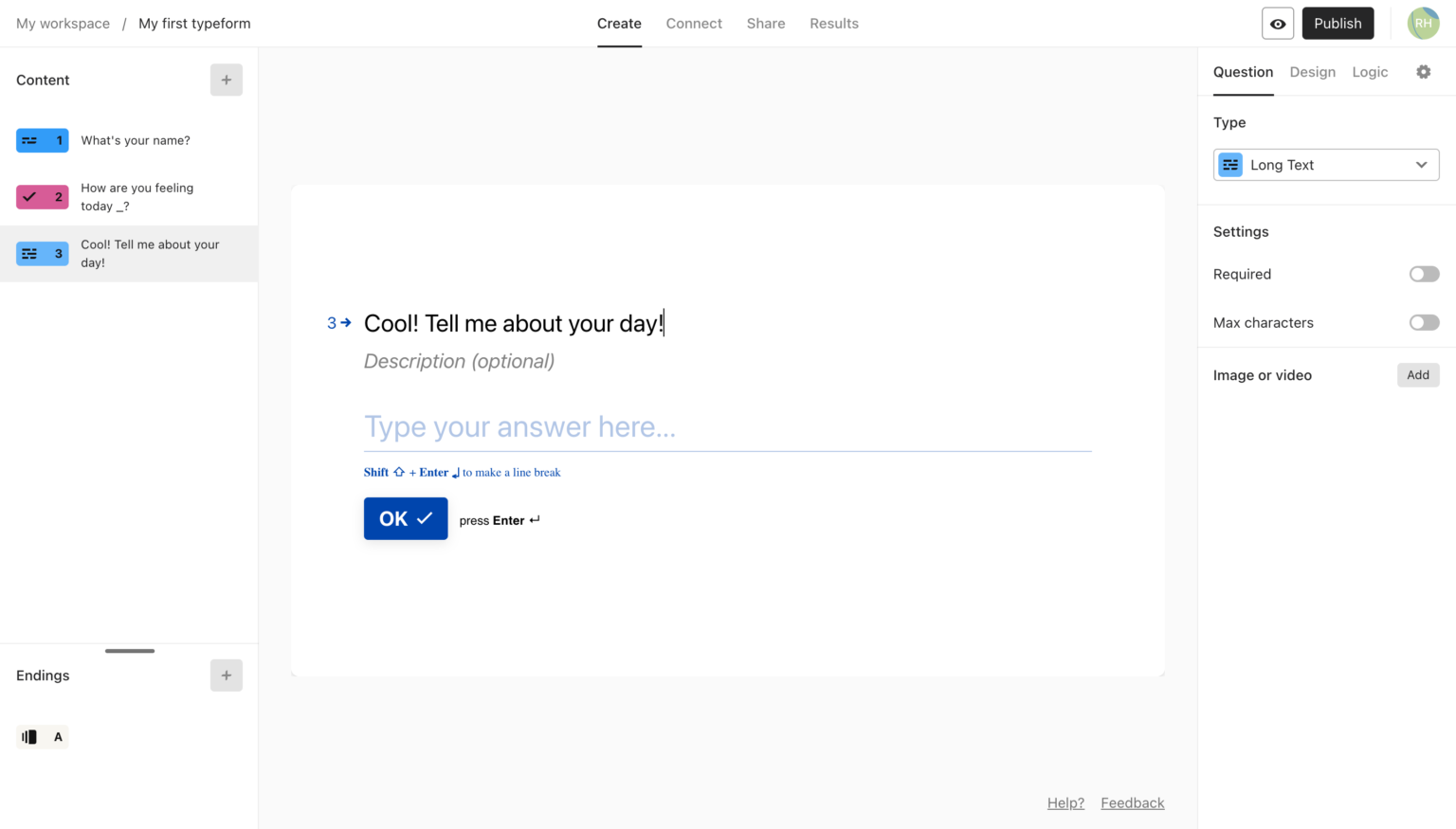Open the question Type dropdown

point(1325,164)
